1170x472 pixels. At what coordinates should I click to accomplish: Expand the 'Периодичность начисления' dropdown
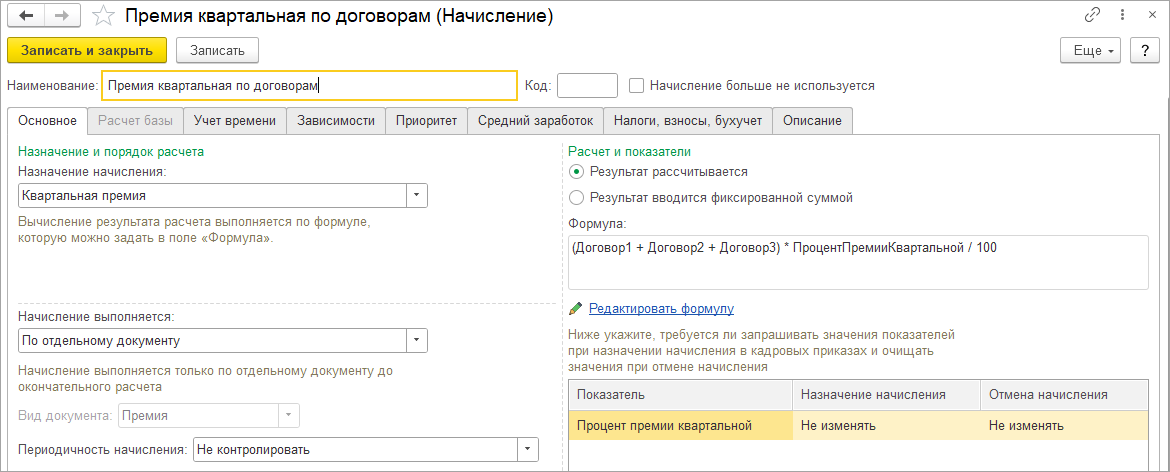click(527, 450)
